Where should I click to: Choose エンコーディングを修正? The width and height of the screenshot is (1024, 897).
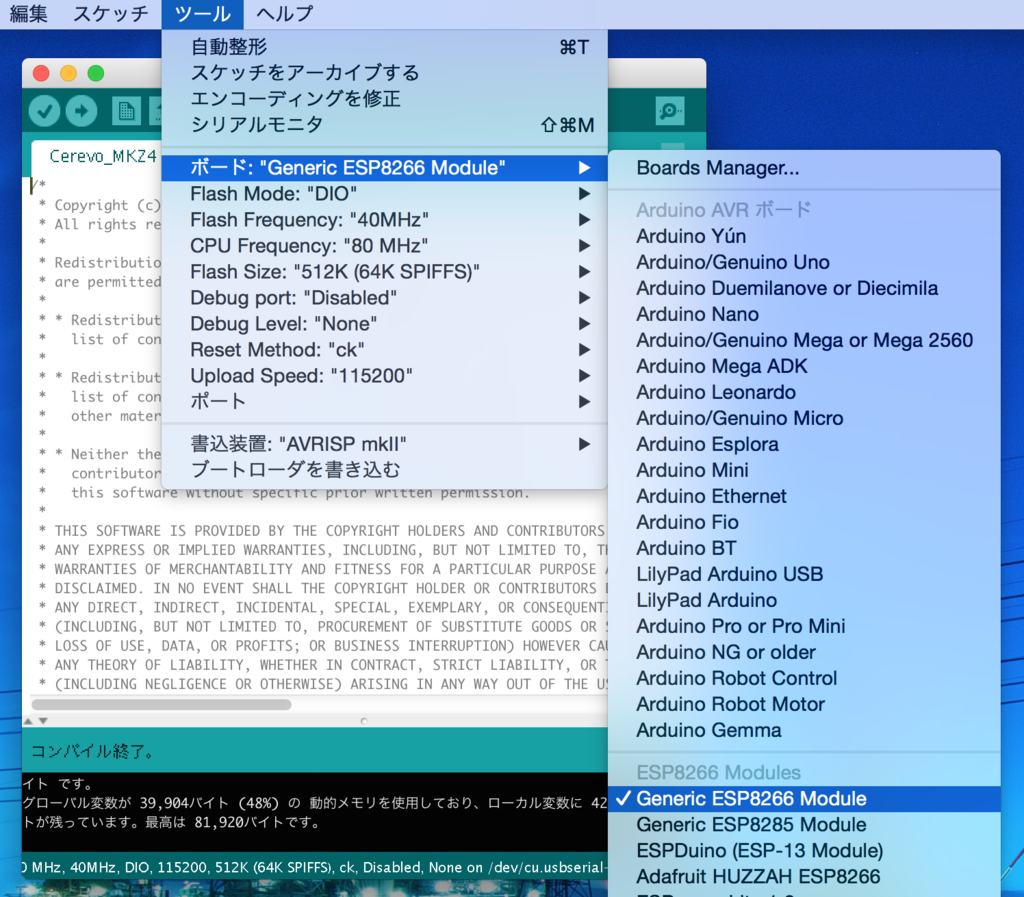pyautogui.click(x=385, y=99)
